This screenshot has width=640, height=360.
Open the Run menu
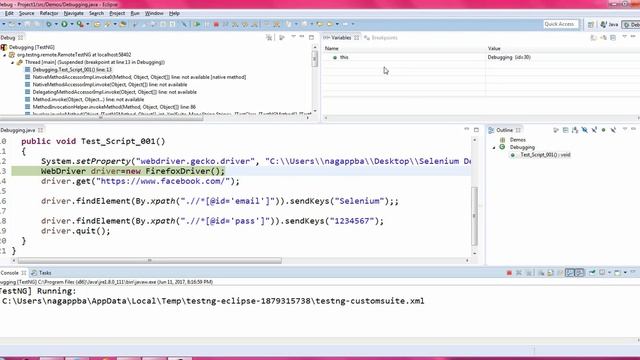pos(135,13)
